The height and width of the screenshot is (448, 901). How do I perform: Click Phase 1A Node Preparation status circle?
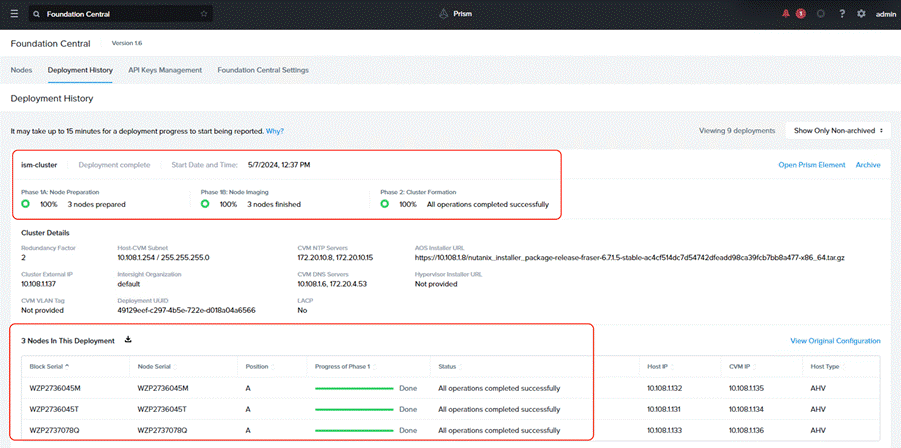[25, 204]
